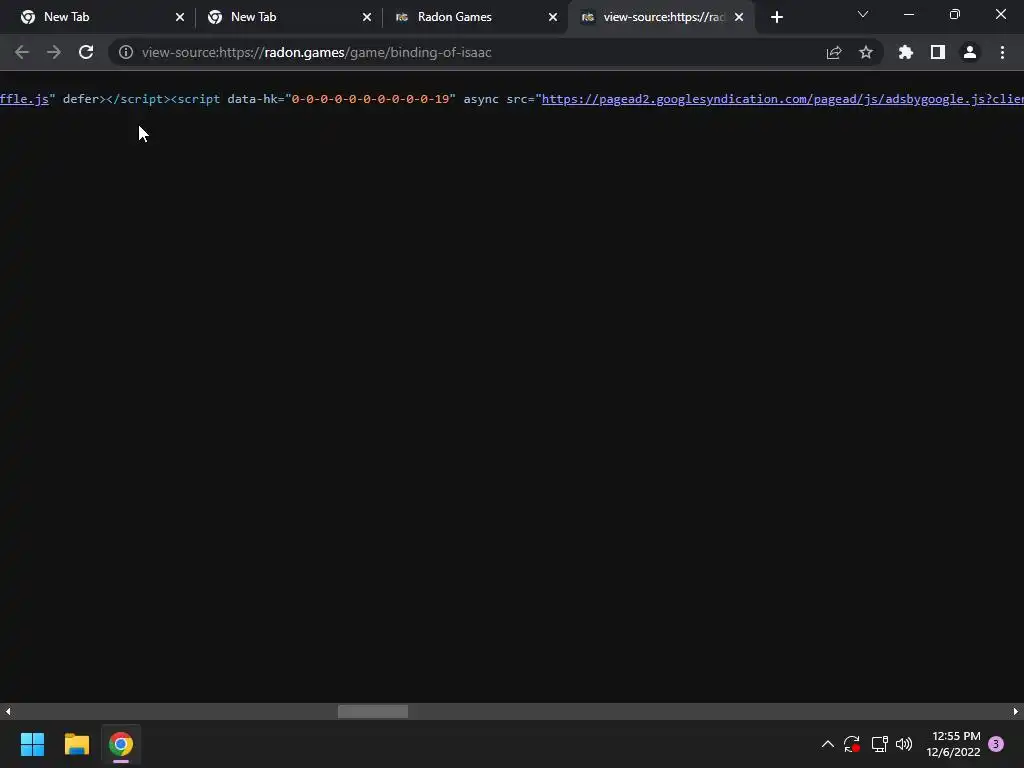This screenshot has width=1024, height=768.
Task: Open the Extensions puzzle icon
Action: (x=906, y=52)
